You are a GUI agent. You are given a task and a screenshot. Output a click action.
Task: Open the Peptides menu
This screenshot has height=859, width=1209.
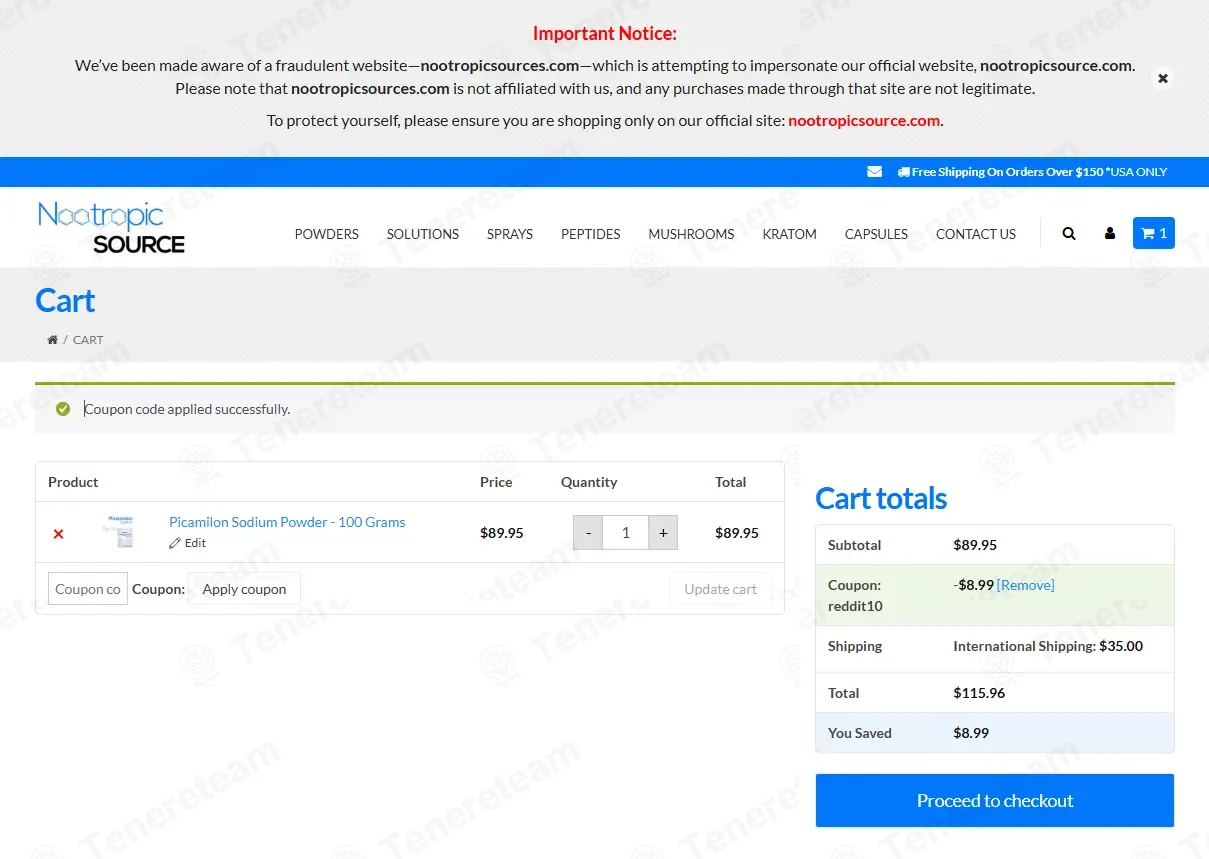pos(591,234)
